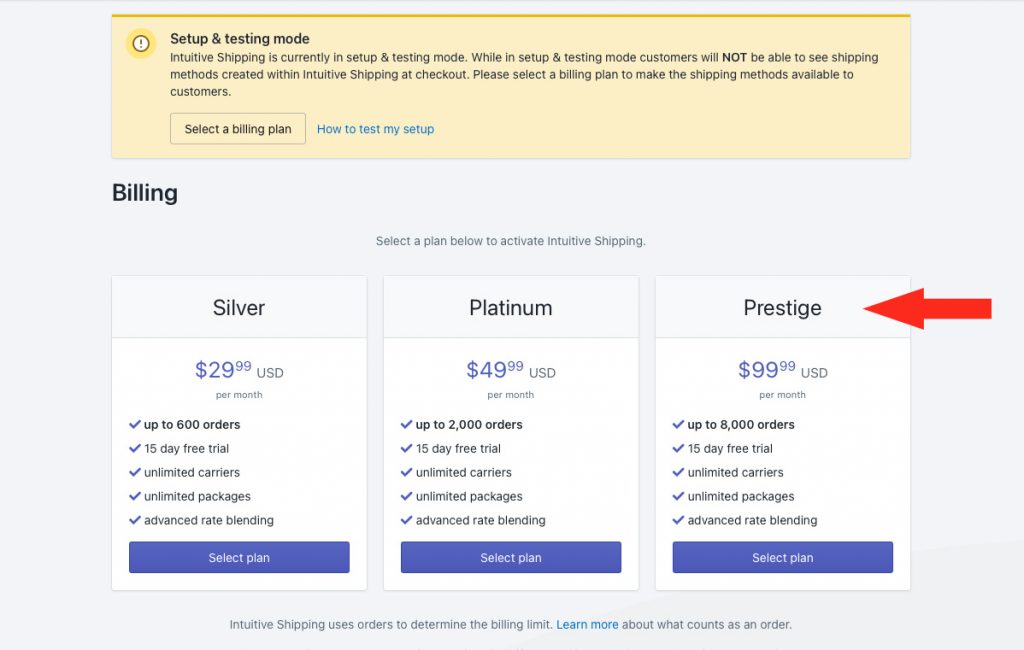Image resolution: width=1024 pixels, height=650 pixels.
Task: Click the Prestige plan heading
Action: point(782,308)
